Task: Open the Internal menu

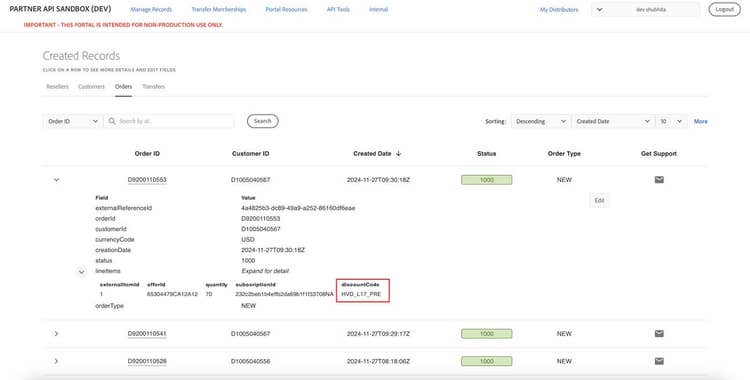Action: 378,10
